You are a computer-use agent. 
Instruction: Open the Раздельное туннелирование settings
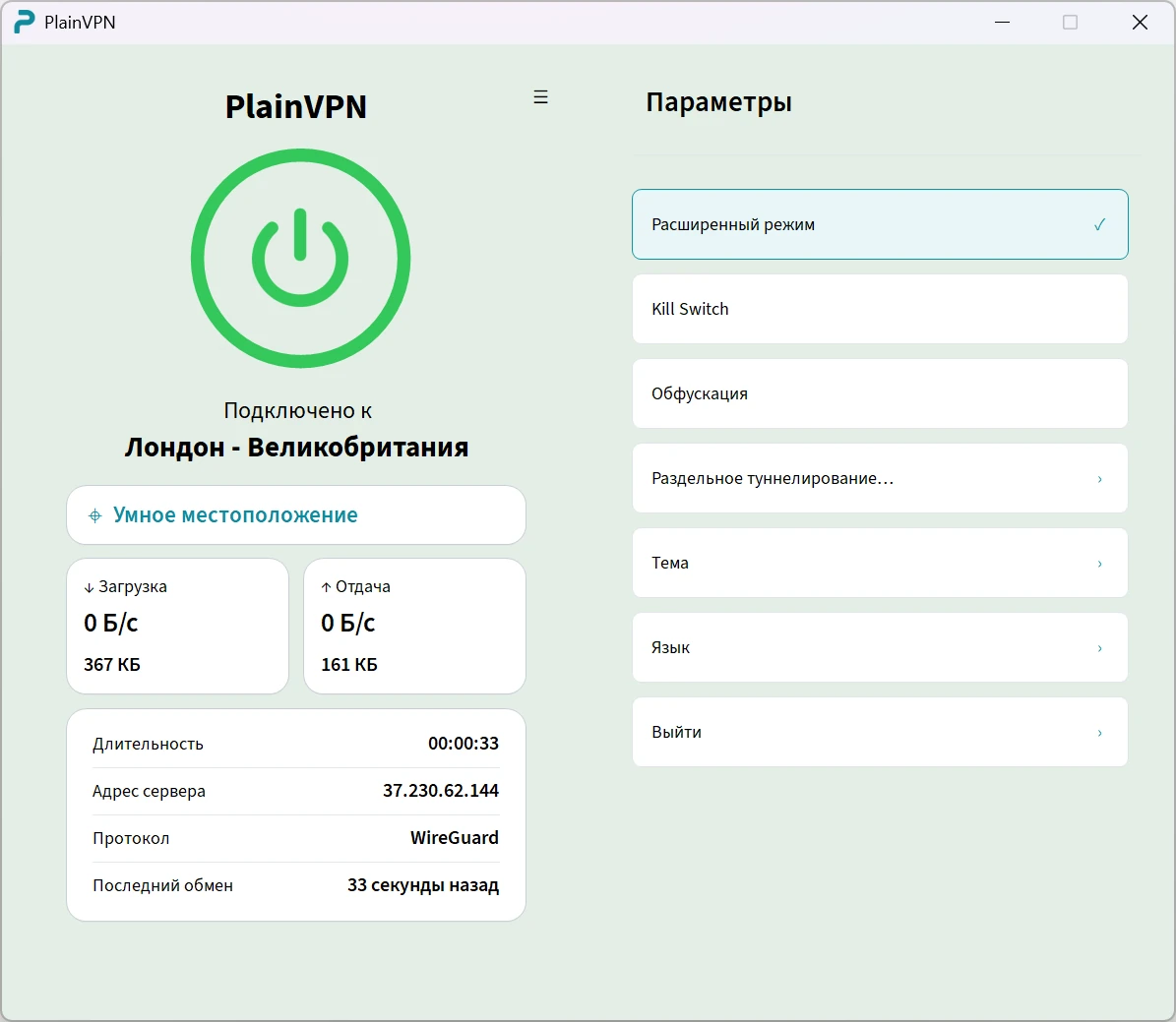[880, 478]
